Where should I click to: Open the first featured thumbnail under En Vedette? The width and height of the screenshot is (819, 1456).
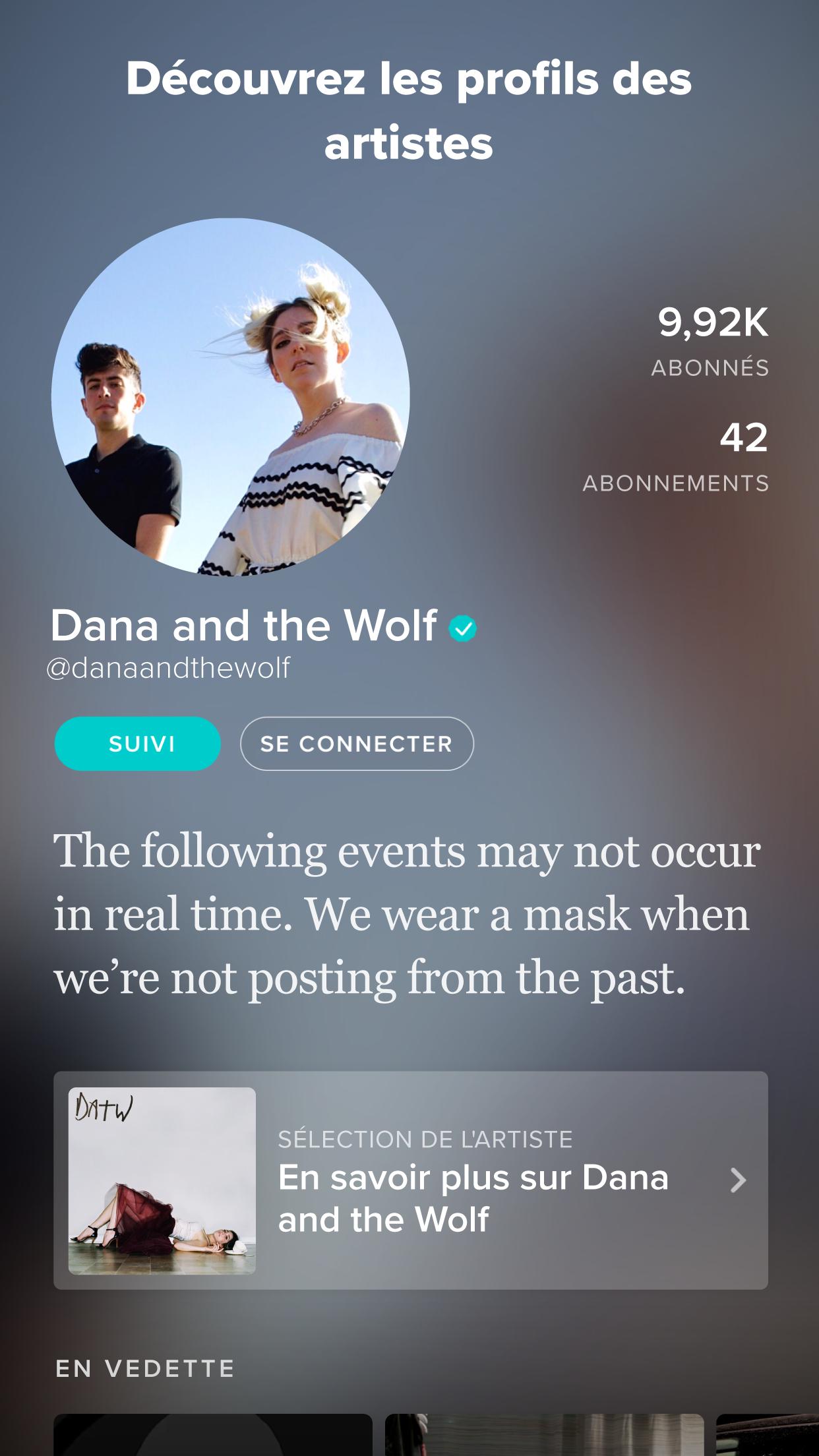[x=213, y=1435]
